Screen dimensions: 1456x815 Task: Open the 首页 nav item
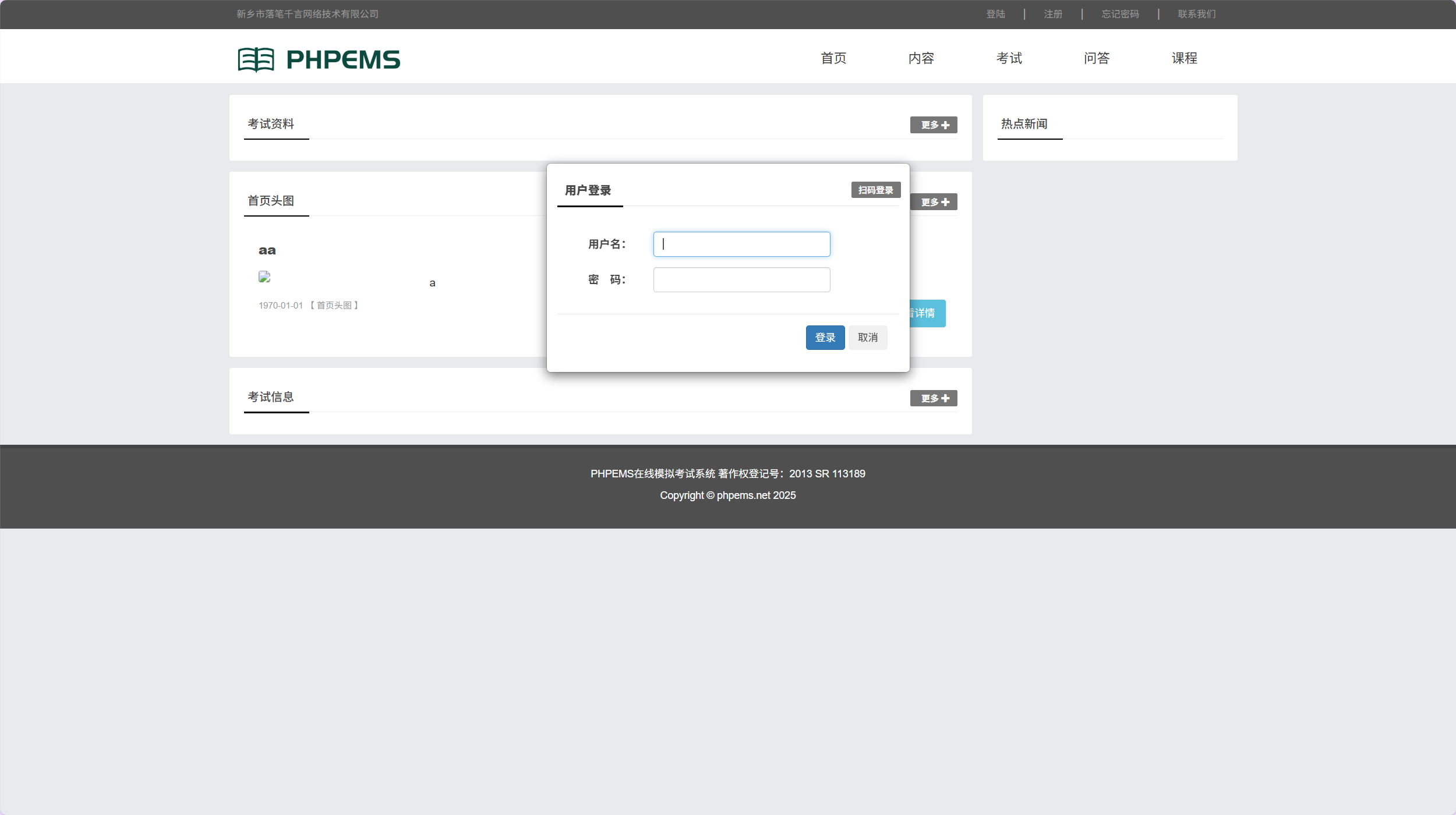[x=833, y=58]
